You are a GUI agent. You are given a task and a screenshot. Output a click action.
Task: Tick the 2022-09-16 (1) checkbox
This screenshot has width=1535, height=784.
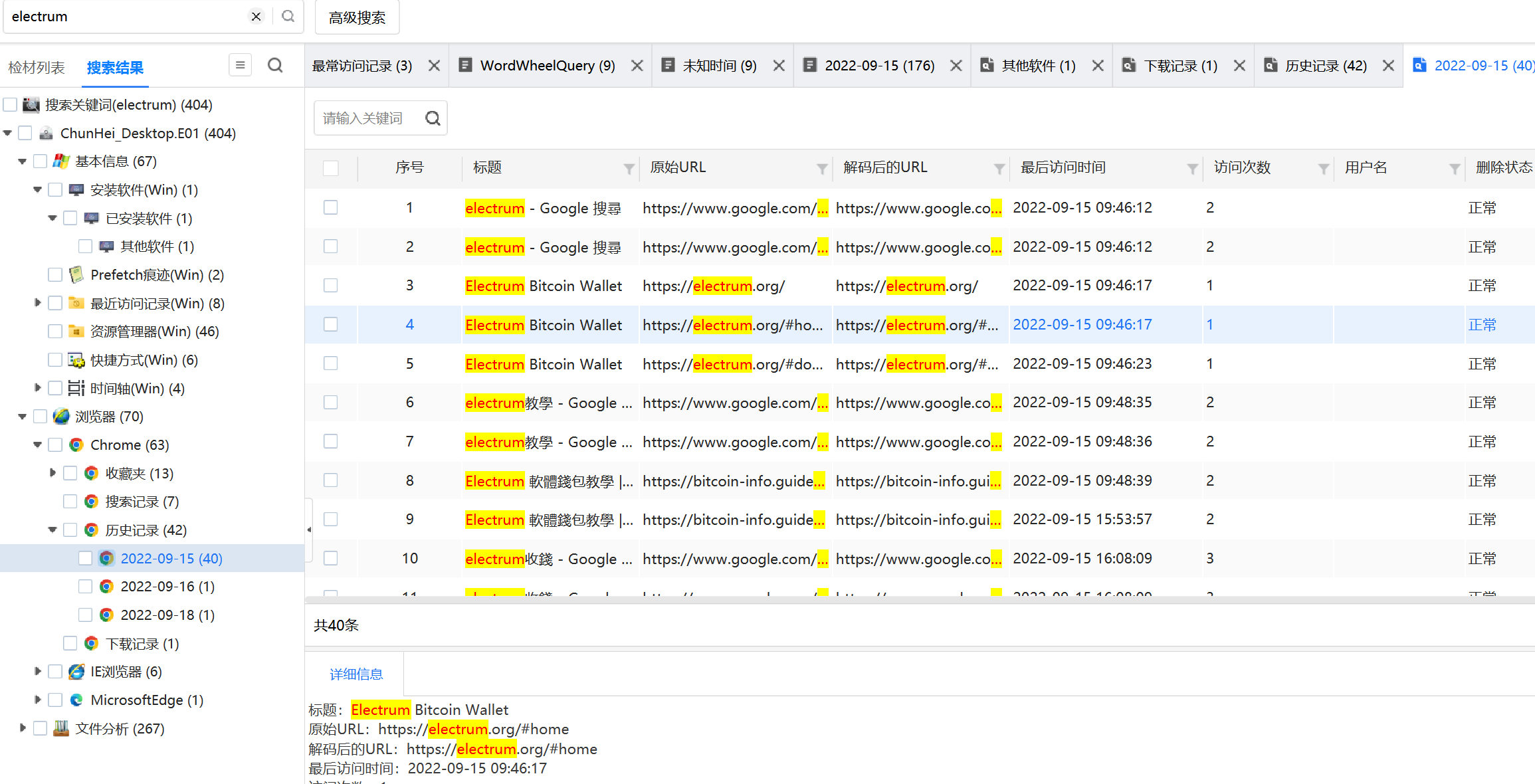(85, 586)
